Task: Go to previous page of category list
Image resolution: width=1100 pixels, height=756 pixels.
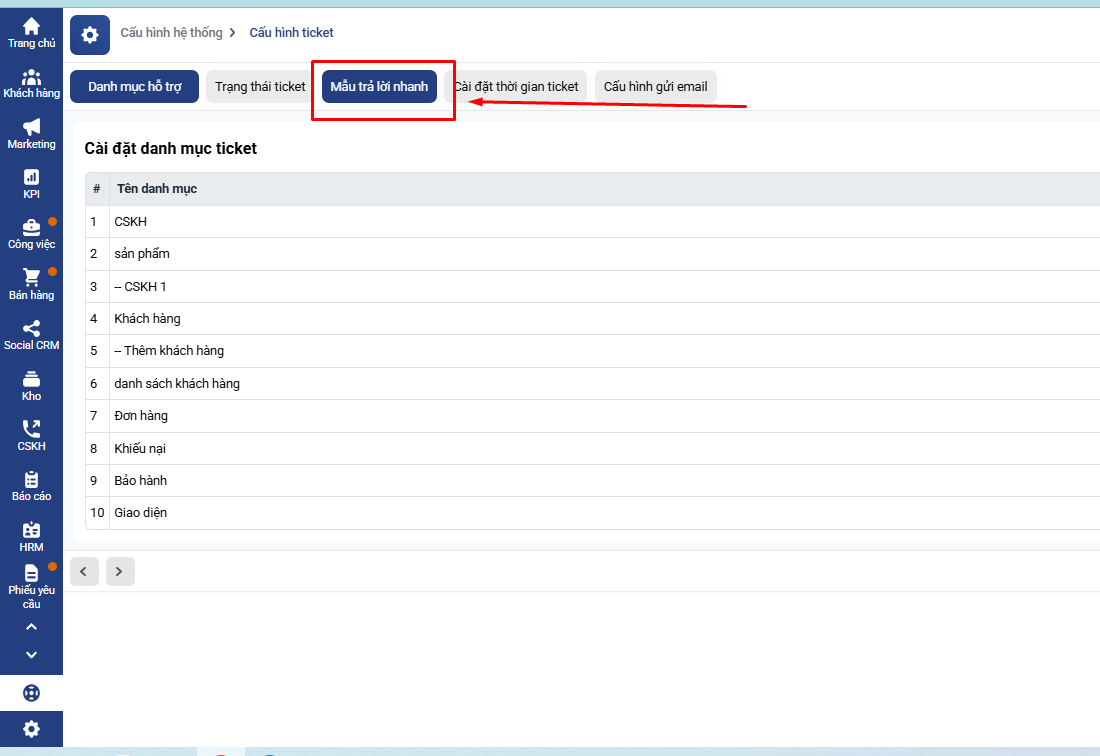Action: [x=84, y=572]
